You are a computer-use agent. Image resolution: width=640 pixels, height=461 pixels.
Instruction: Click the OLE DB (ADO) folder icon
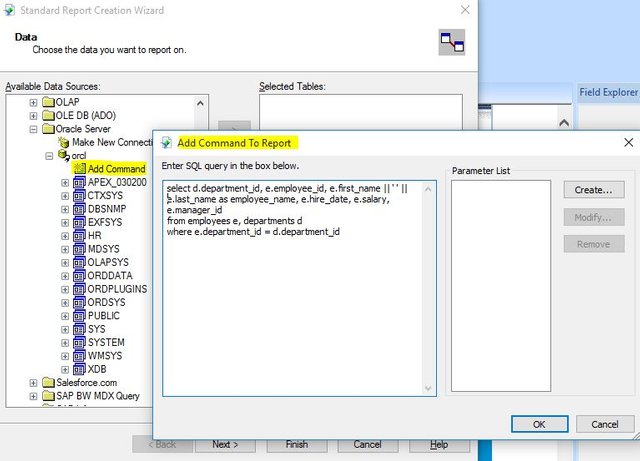pos(48,116)
